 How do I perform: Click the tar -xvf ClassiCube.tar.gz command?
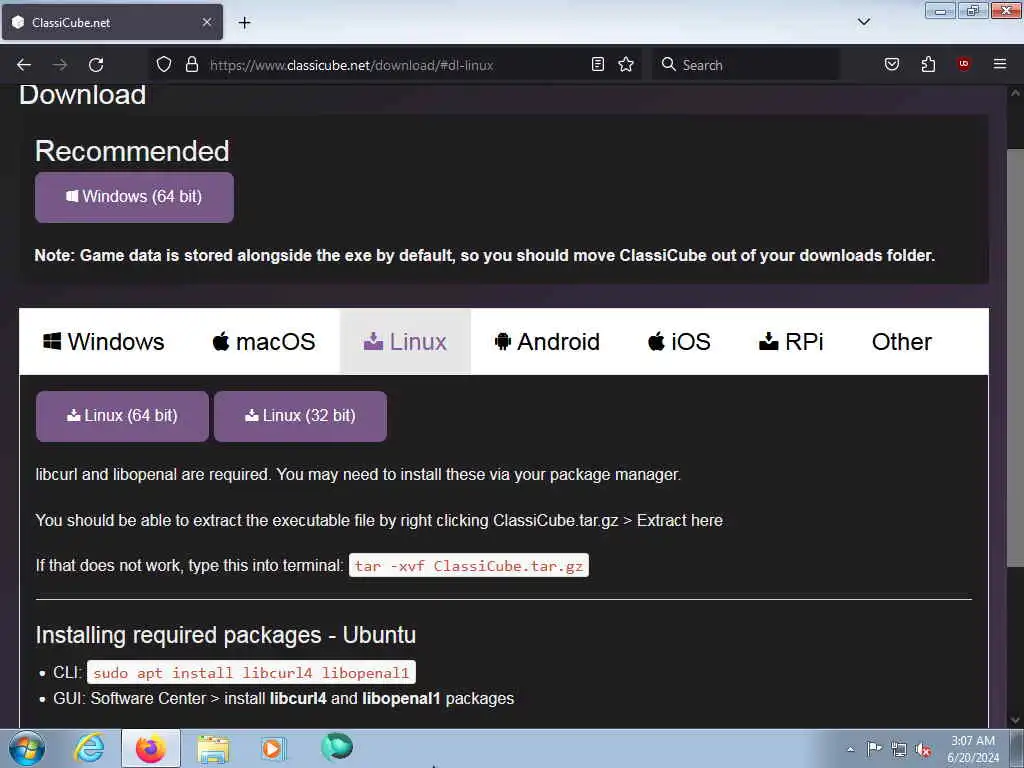tap(469, 566)
